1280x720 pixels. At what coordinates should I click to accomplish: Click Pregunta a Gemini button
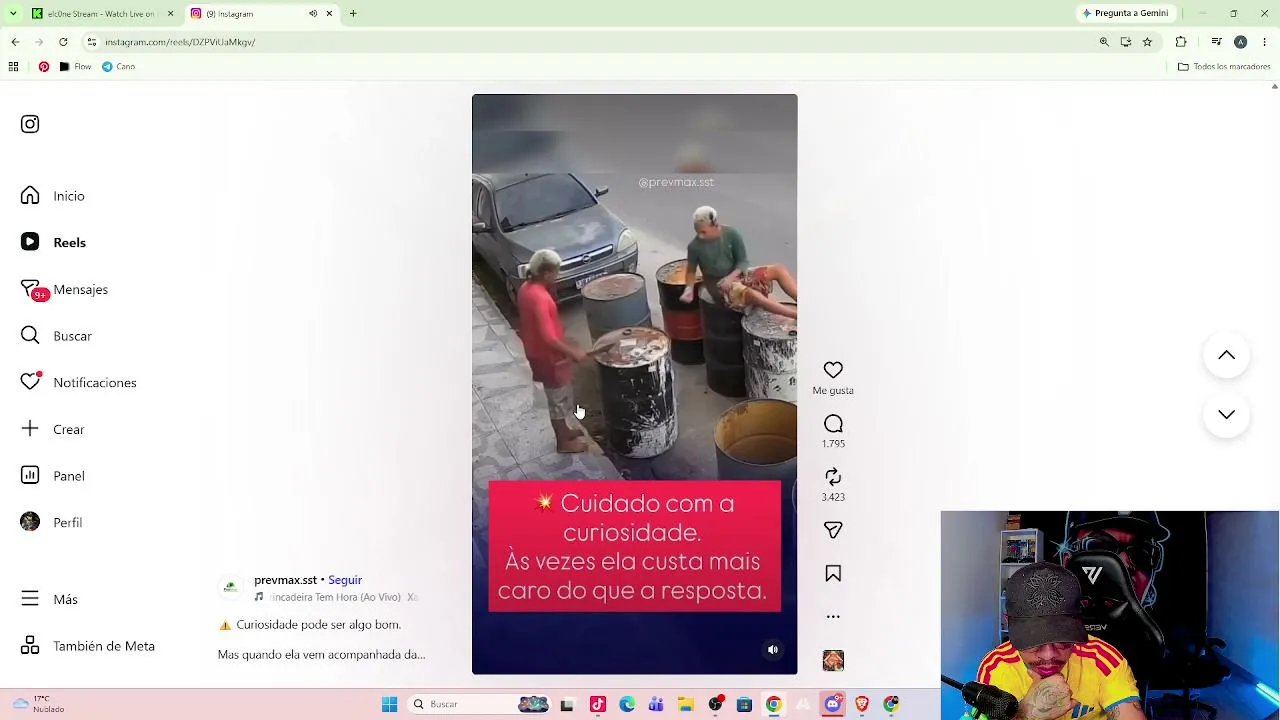click(1125, 13)
